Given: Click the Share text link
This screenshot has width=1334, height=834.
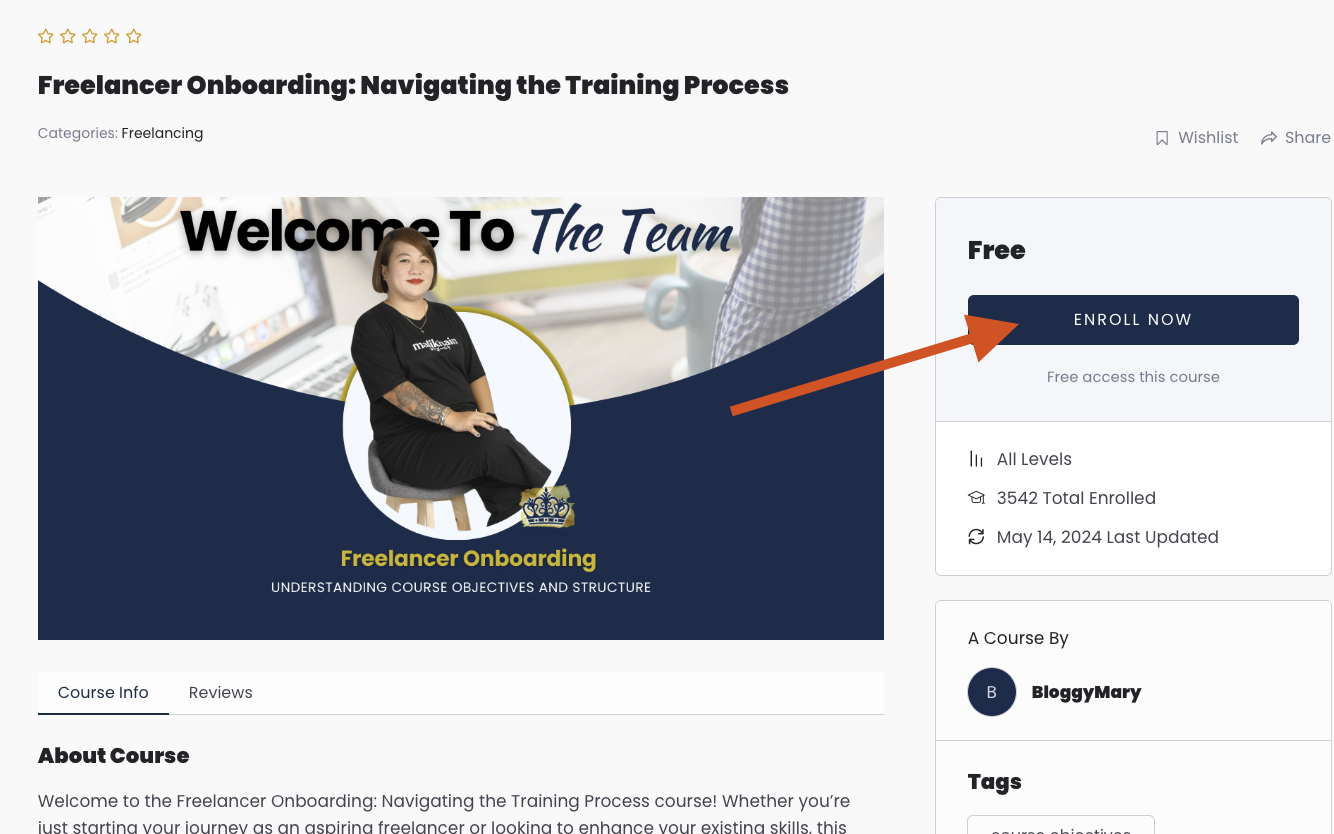Looking at the screenshot, I should 1308,138.
